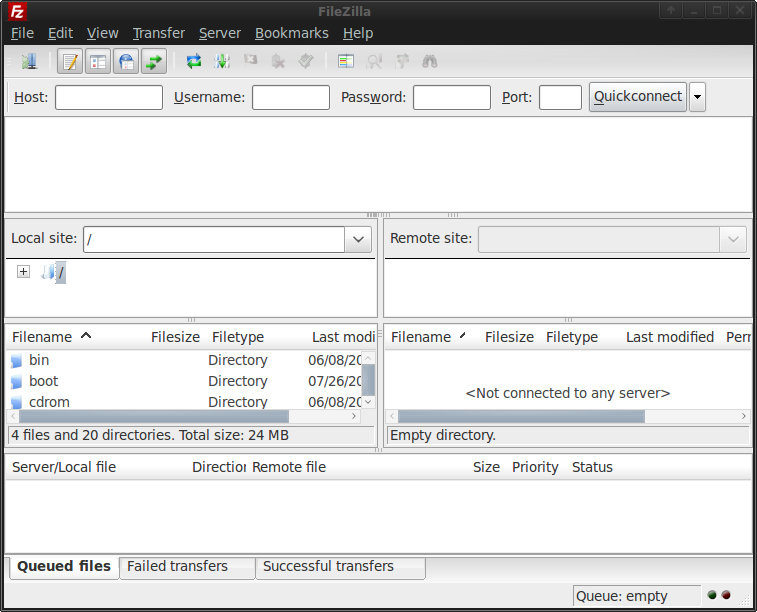The image size is (757, 612).
Task: Toggle synchronized browsing icon
Action: pos(402,61)
